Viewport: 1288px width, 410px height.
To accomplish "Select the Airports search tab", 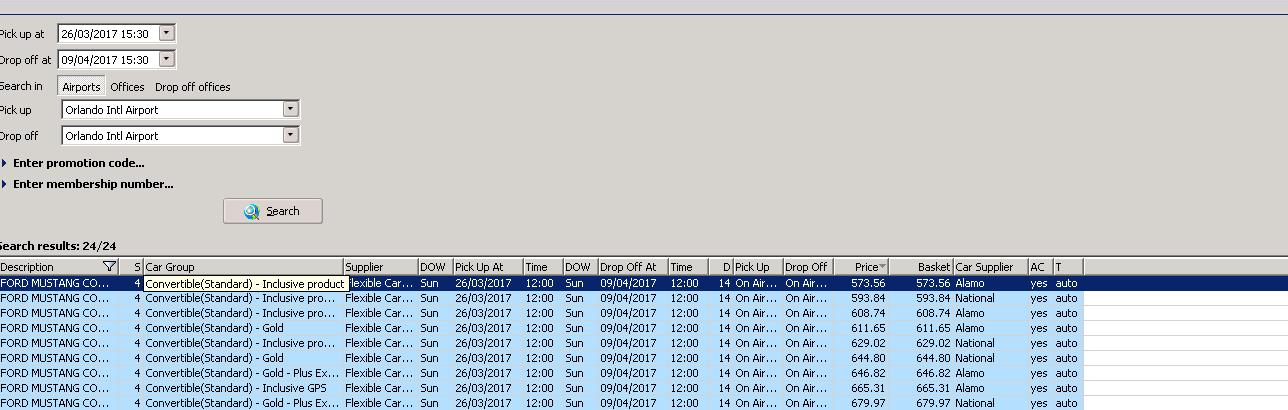I will [x=82, y=87].
